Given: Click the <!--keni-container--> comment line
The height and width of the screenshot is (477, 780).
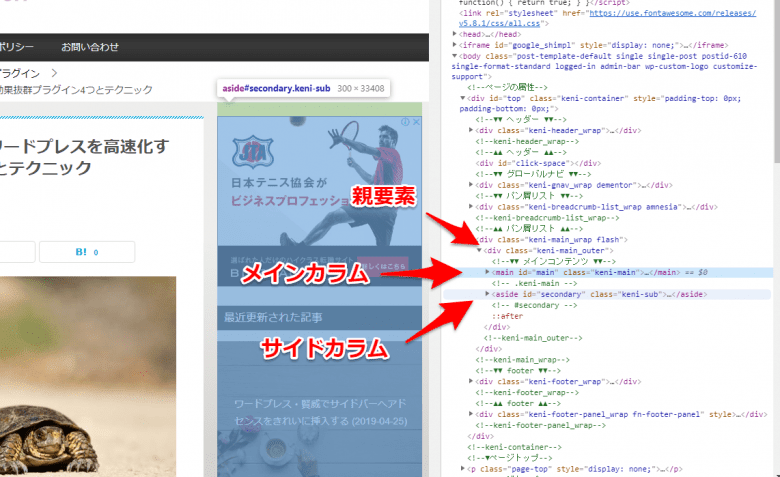Looking at the screenshot, I should 514,447.
